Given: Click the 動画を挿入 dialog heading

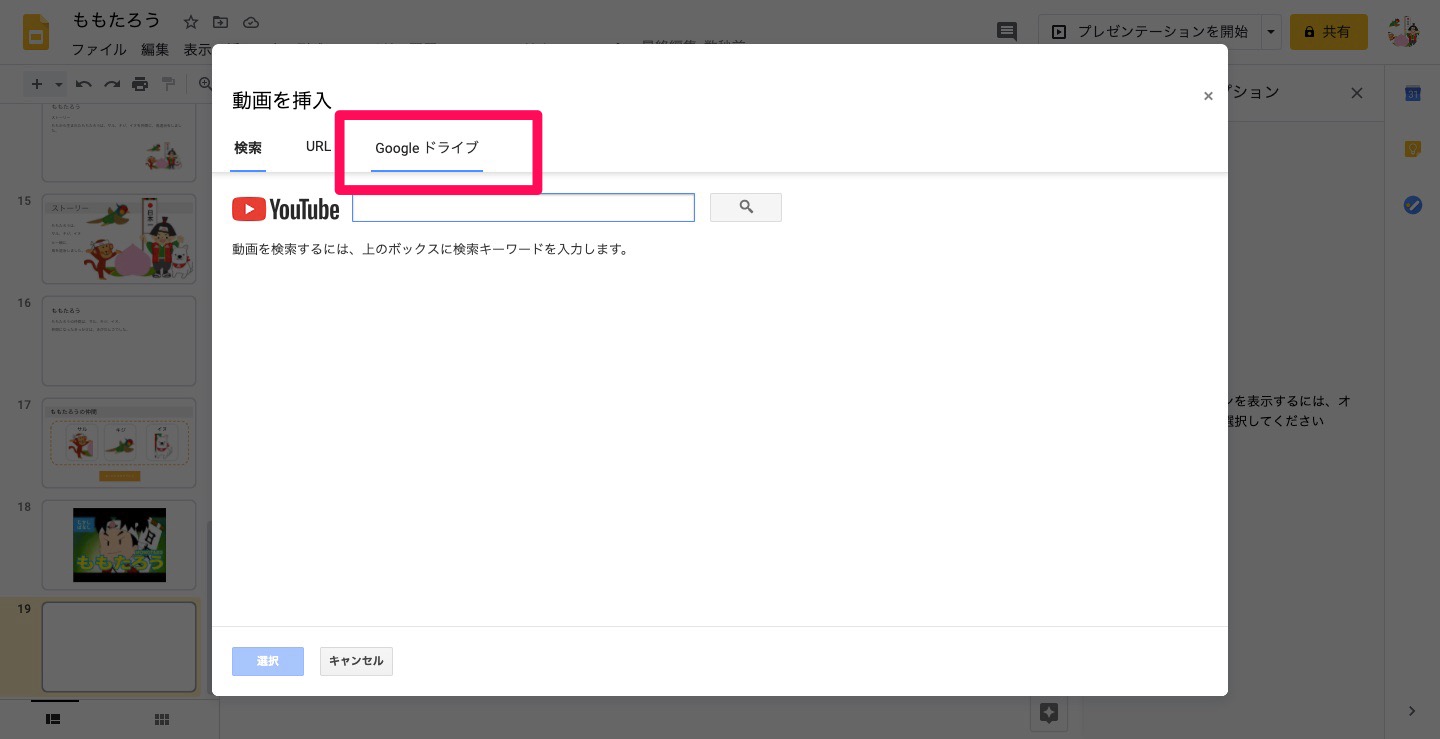Looking at the screenshot, I should point(282,100).
